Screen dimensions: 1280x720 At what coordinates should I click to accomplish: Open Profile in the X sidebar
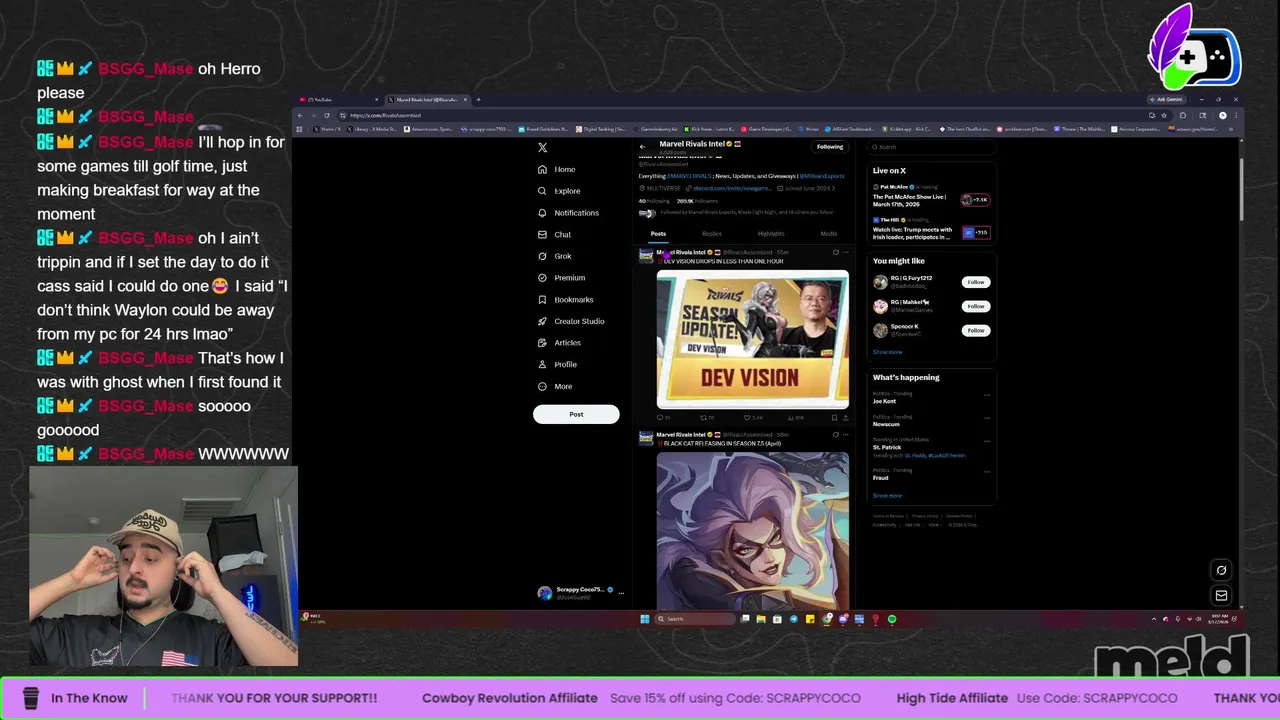(557, 365)
